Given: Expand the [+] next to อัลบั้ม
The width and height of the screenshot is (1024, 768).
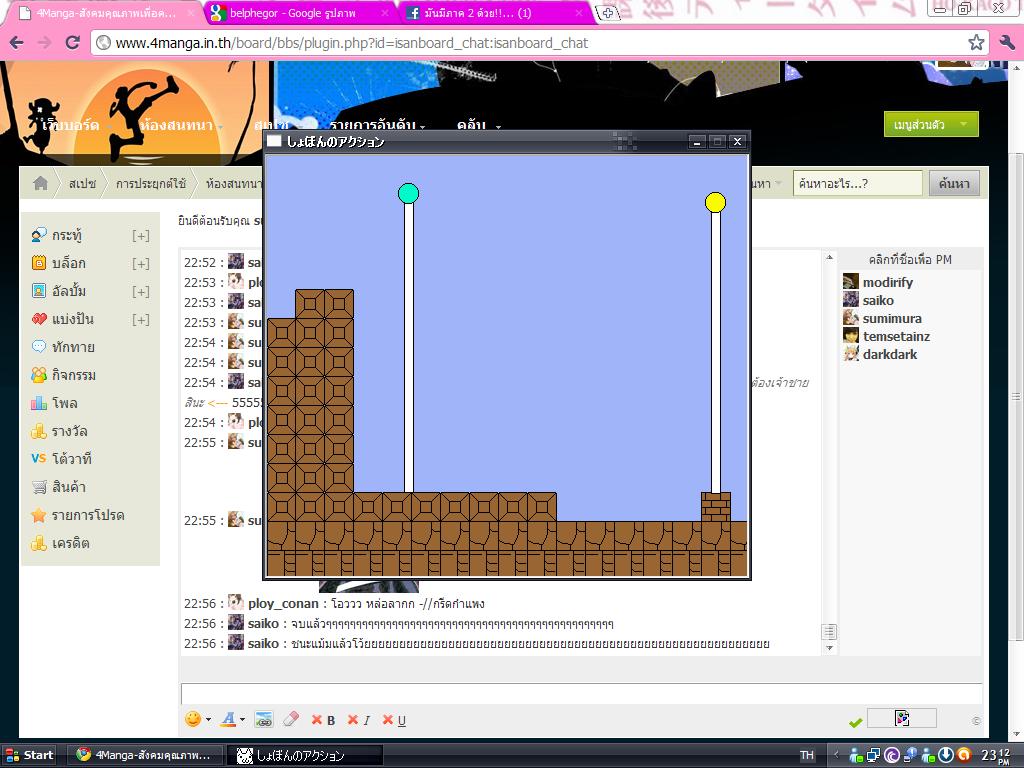Looking at the screenshot, I should point(140,292).
